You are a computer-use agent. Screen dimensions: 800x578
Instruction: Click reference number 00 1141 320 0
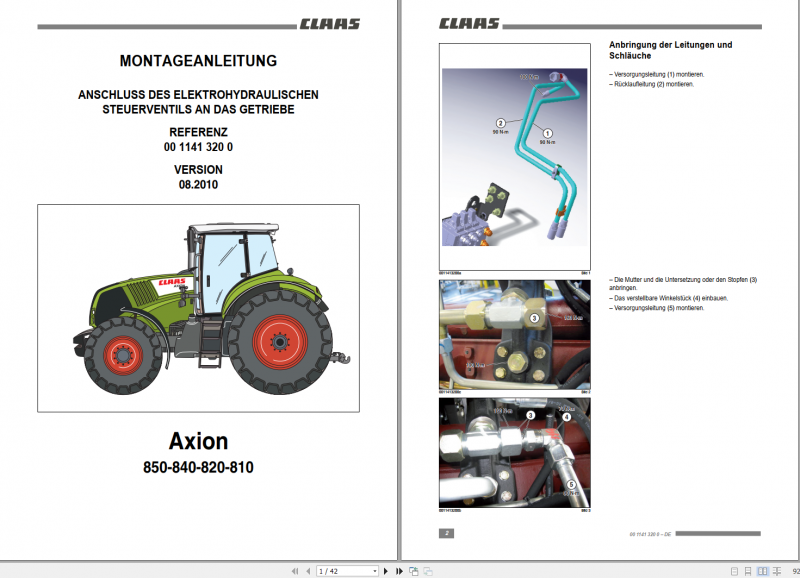[x=198, y=147]
